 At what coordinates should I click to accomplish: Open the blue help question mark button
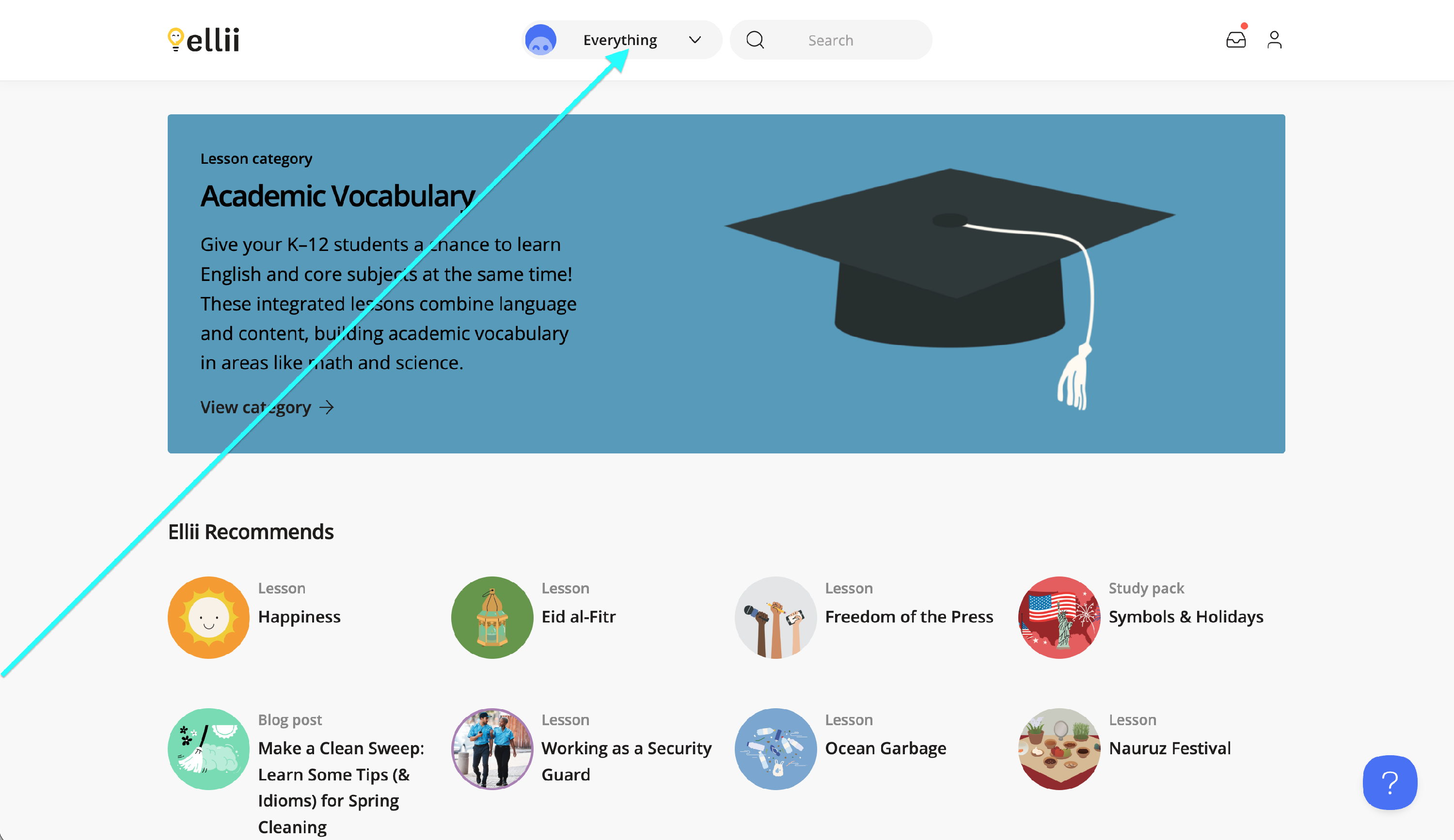(1390, 782)
